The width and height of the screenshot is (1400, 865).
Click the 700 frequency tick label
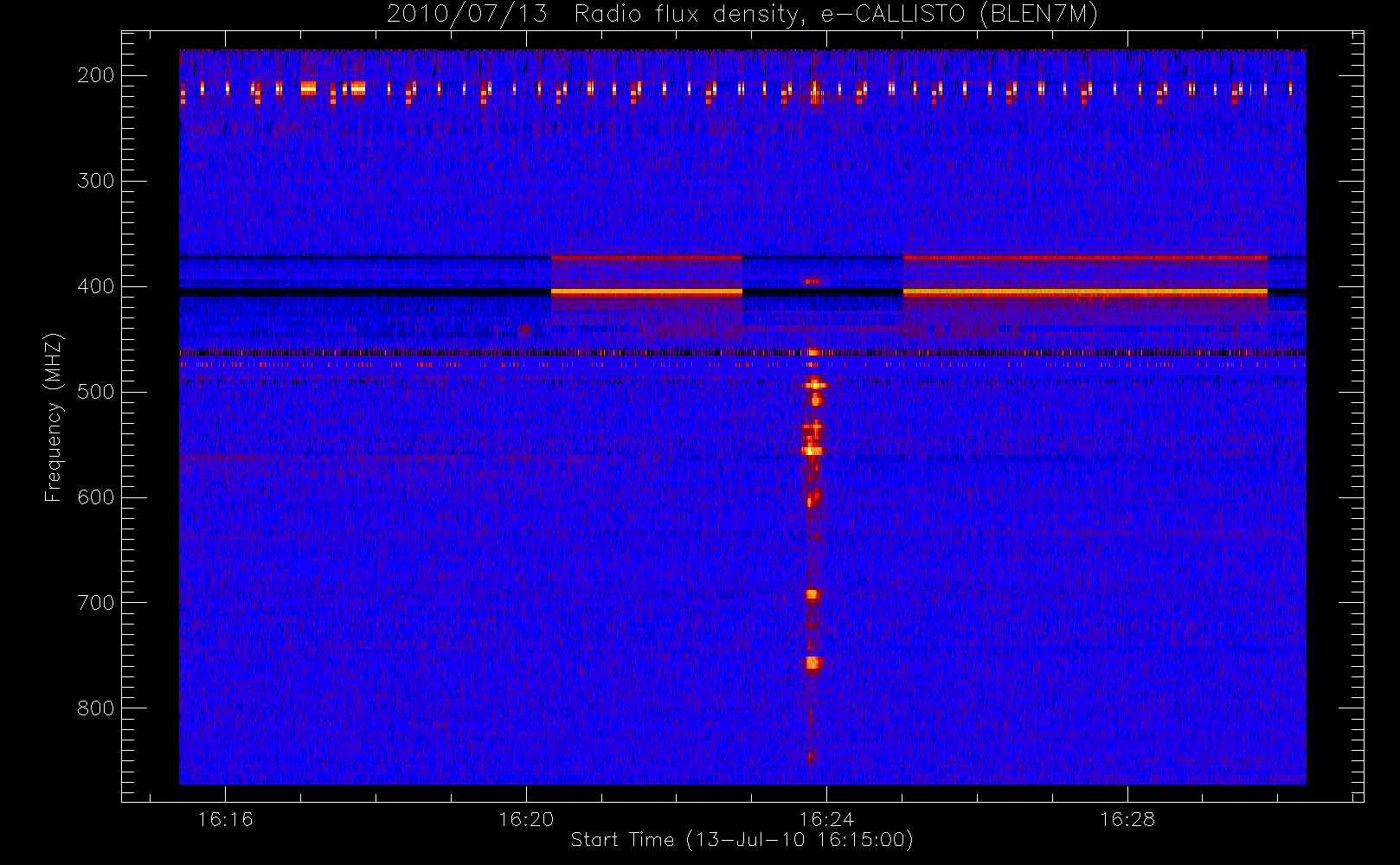click(x=95, y=603)
